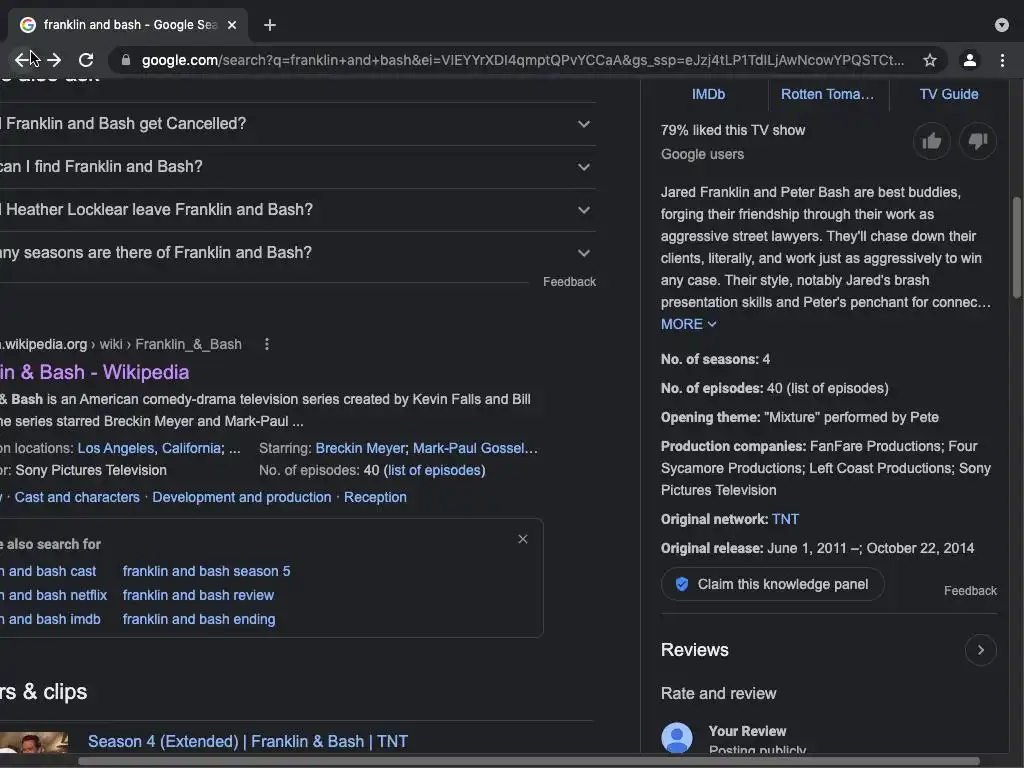Open the IMDb tab link
This screenshot has height=768, width=1024.
point(708,94)
